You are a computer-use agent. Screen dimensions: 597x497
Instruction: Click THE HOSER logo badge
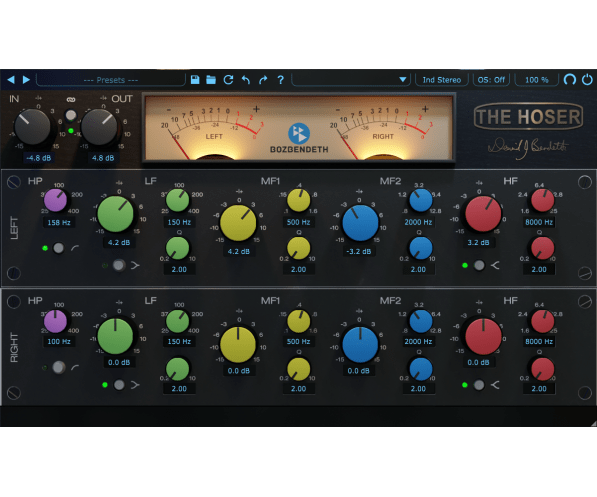click(528, 117)
